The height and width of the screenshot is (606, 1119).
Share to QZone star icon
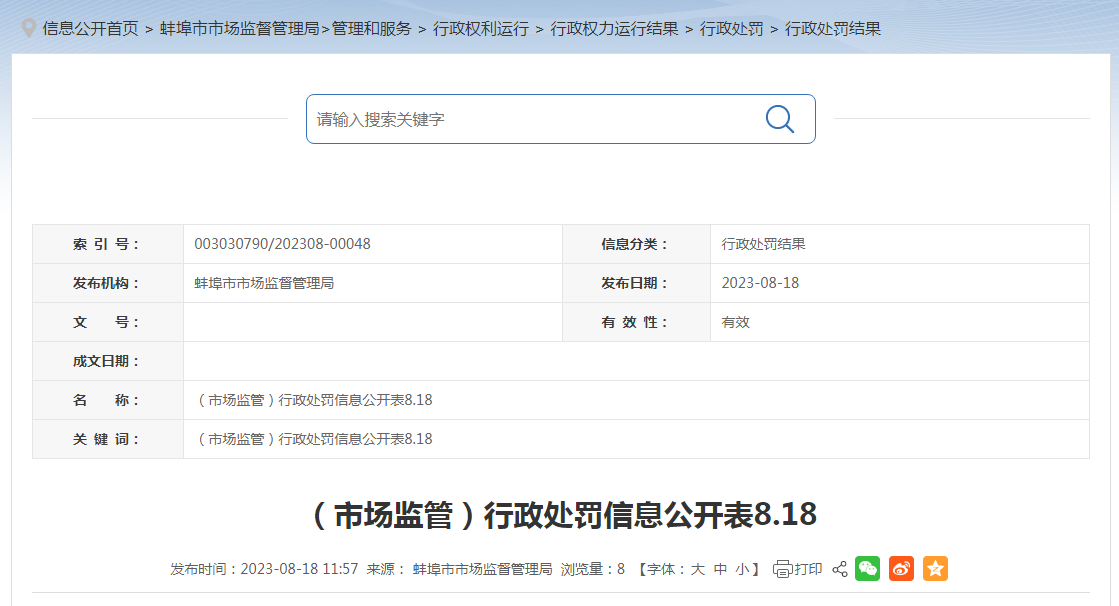click(935, 569)
